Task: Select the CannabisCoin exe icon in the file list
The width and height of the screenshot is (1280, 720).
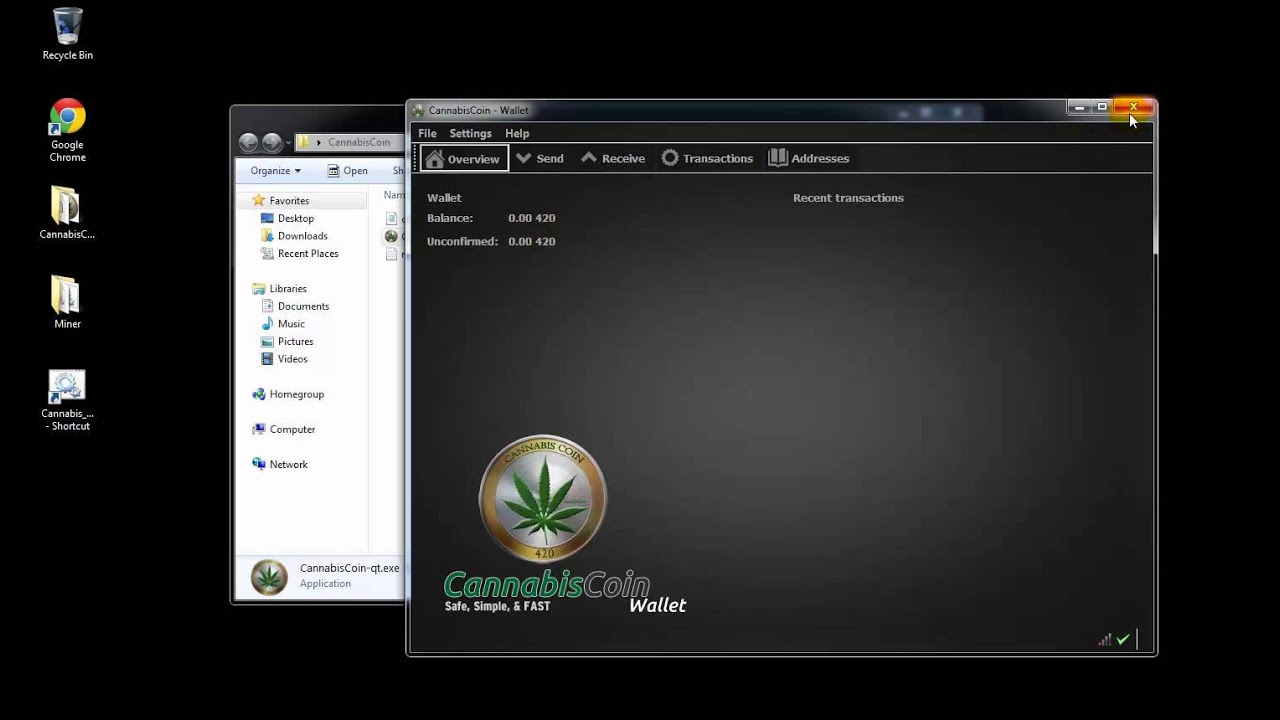Action: point(391,236)
